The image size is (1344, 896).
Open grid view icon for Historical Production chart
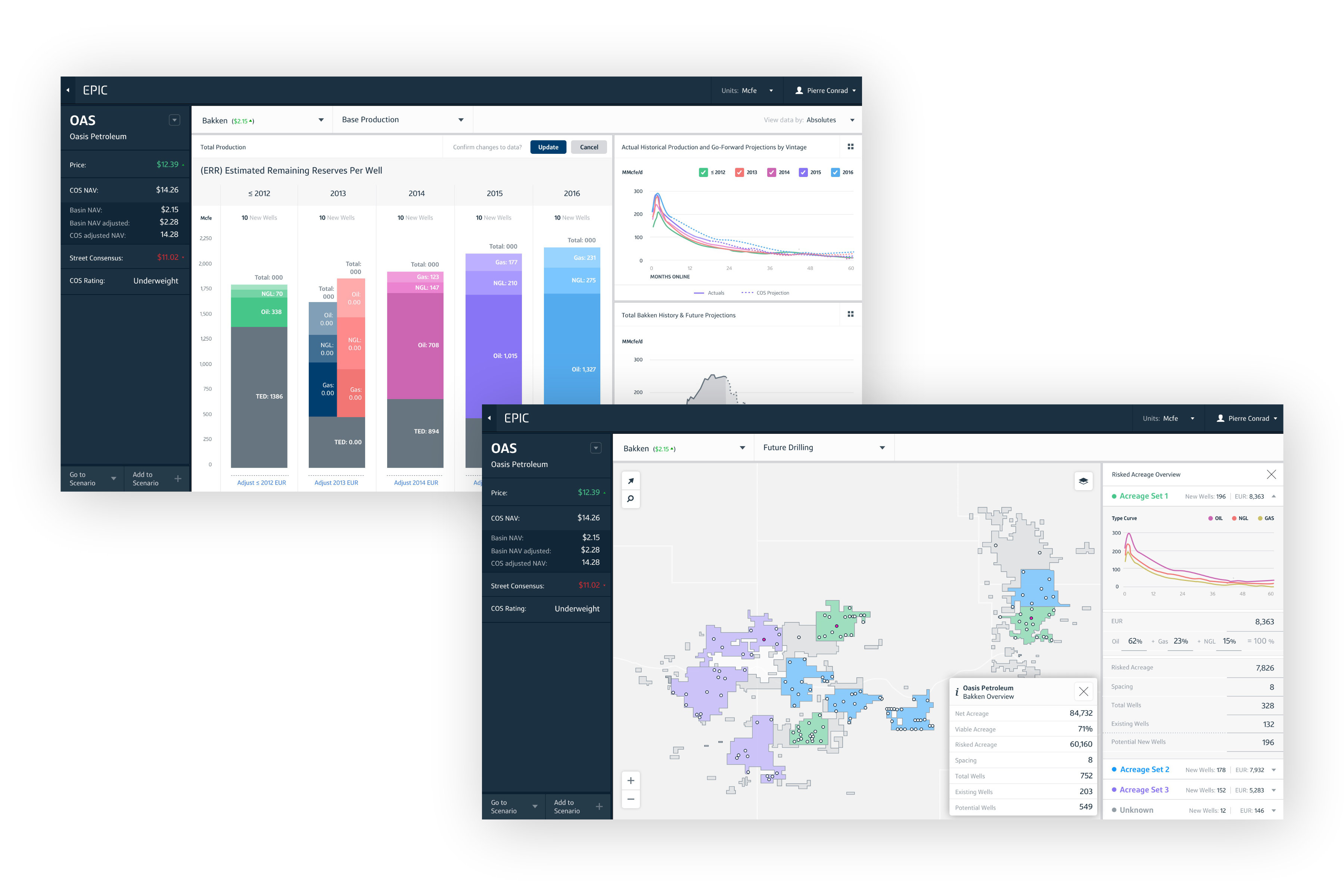(x=850, y=147)
